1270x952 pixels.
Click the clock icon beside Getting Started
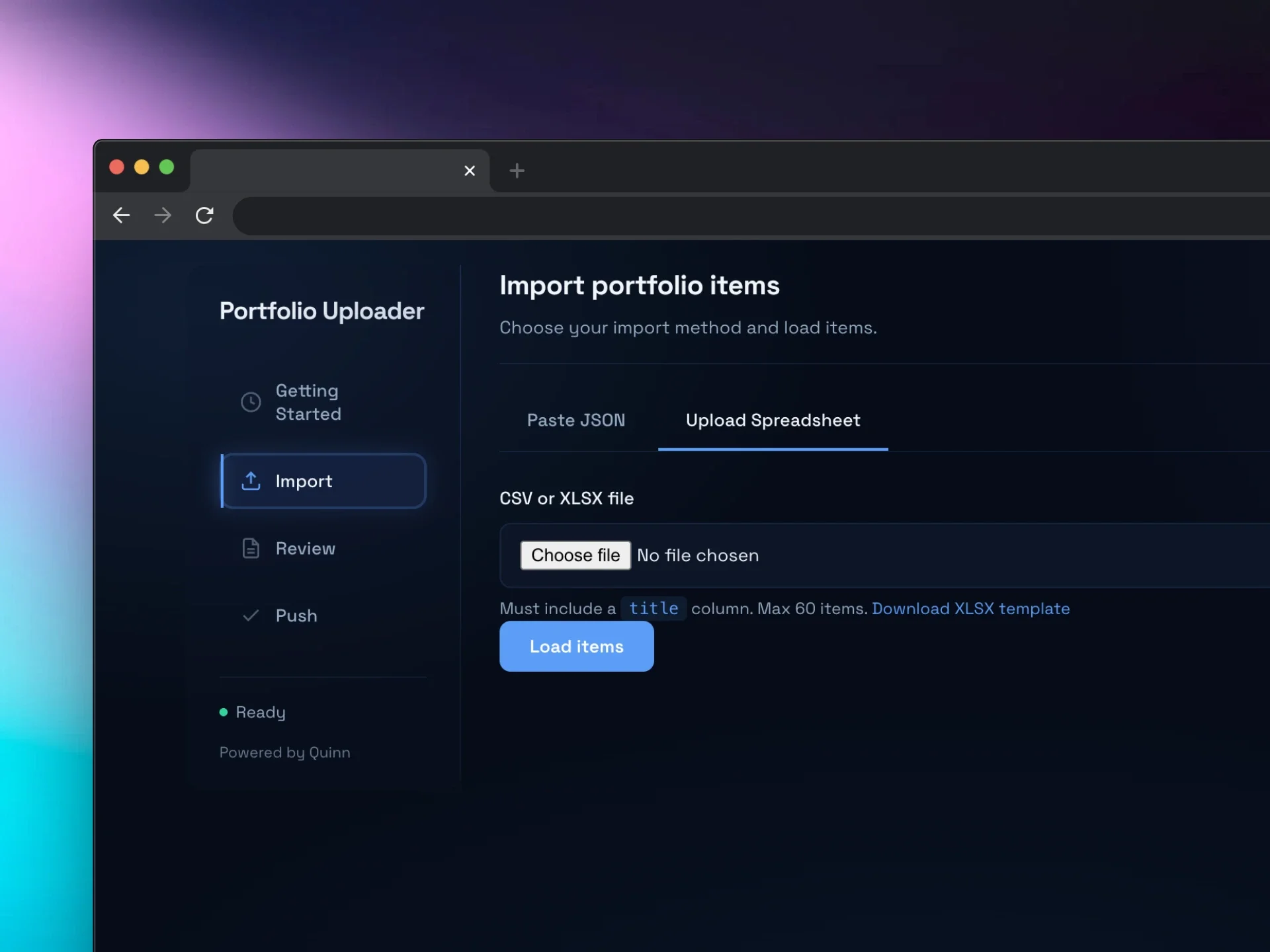coord(251,402)
